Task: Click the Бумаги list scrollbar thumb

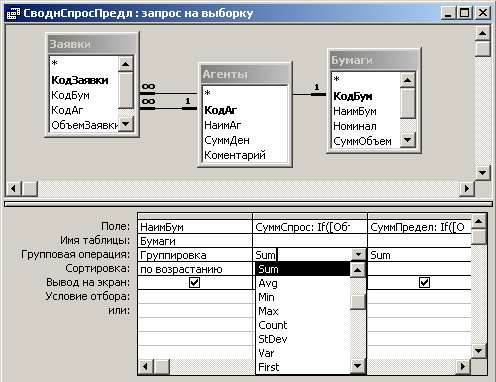Action: [x=407, y=103]
